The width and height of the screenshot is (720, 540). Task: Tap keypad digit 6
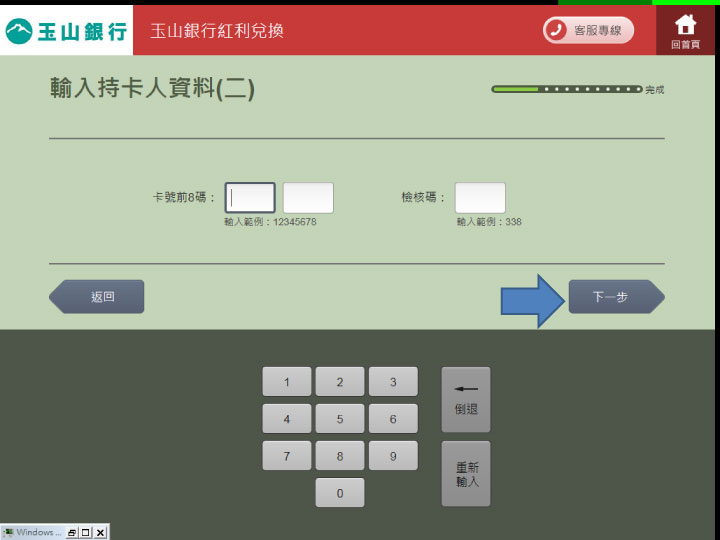(x=393, y=419)
